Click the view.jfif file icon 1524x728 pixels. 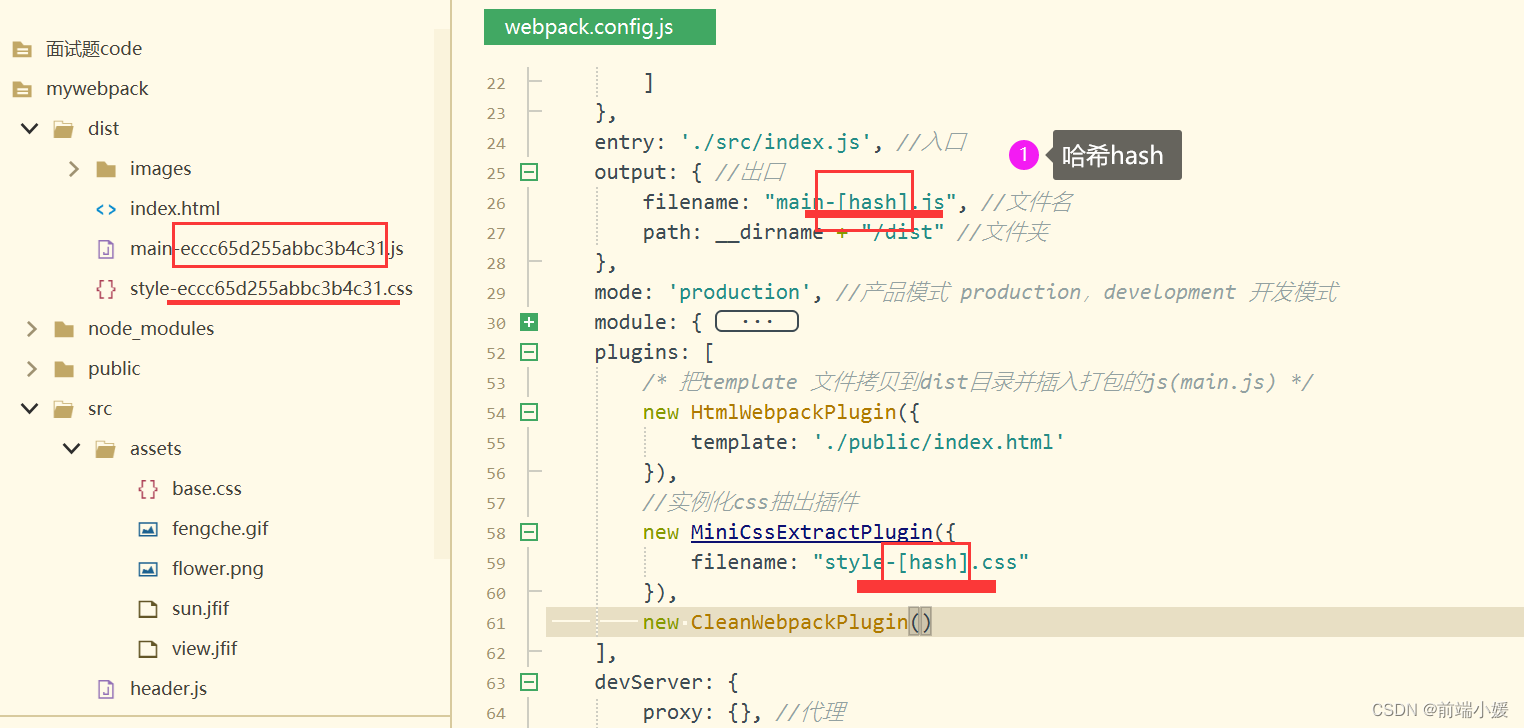[148, 649]
